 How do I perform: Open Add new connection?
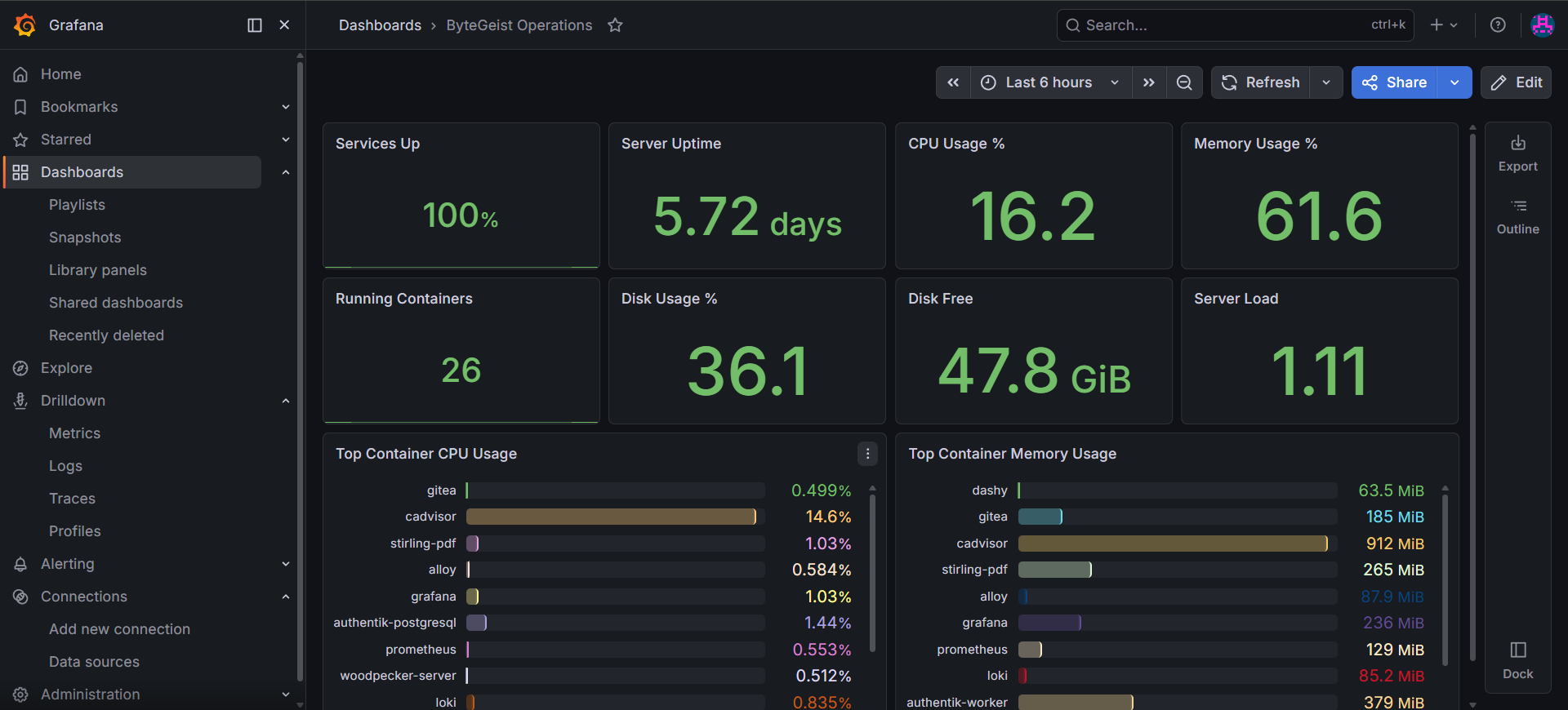tap(119, 629)
